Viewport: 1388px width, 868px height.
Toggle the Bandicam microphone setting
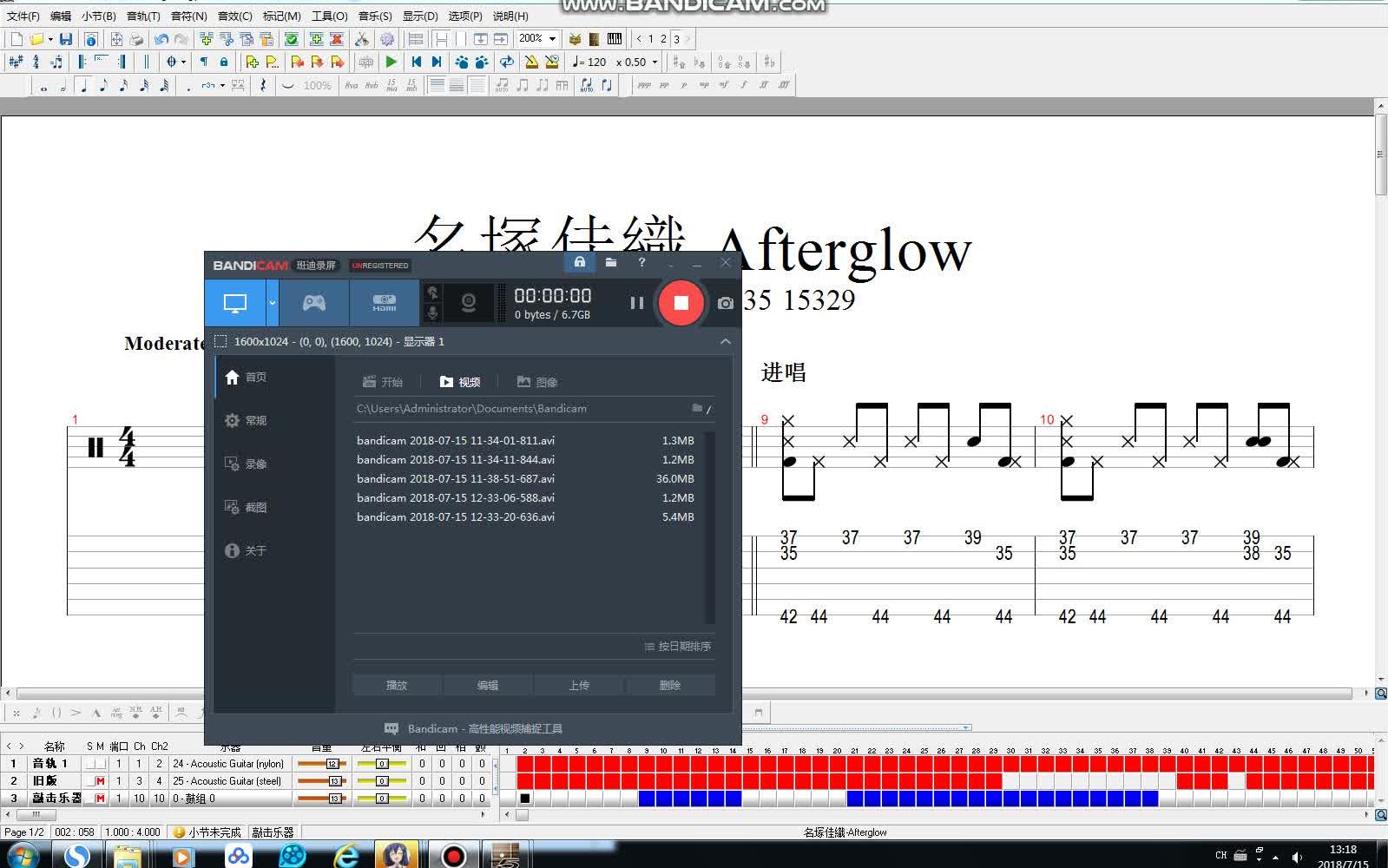[x=432, y=312]
